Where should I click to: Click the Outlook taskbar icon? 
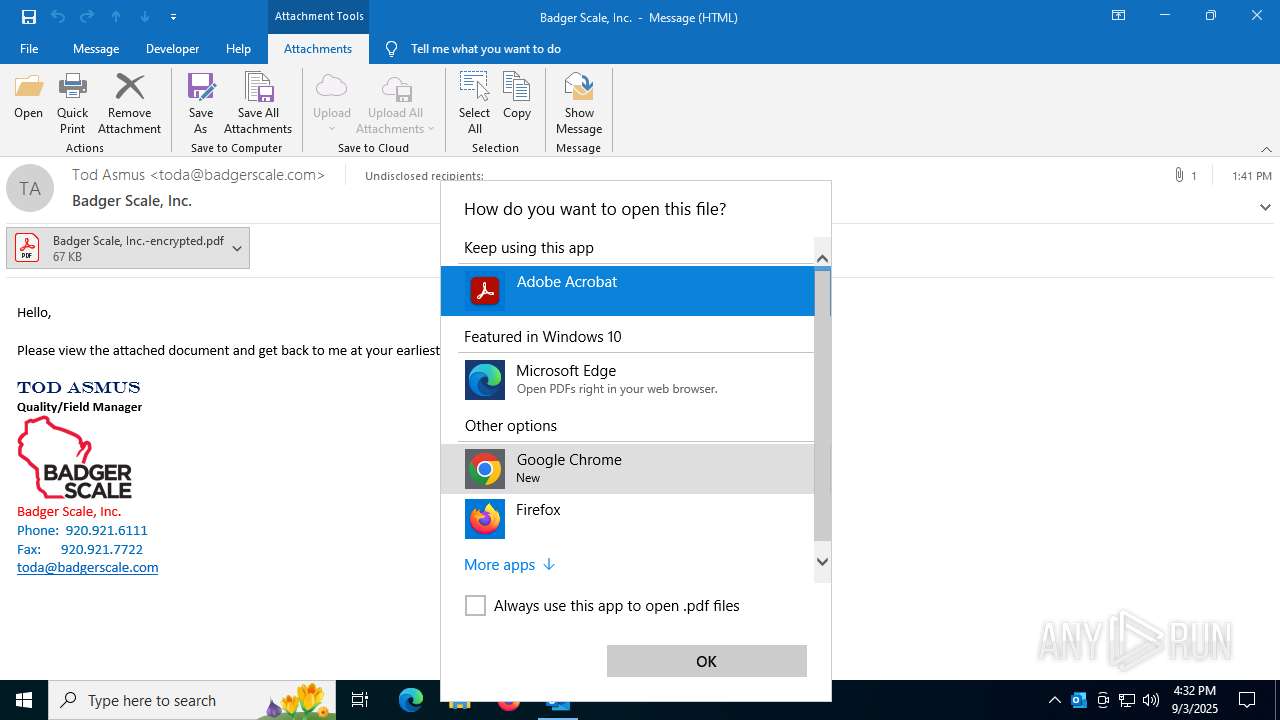[x=557, y=700]
